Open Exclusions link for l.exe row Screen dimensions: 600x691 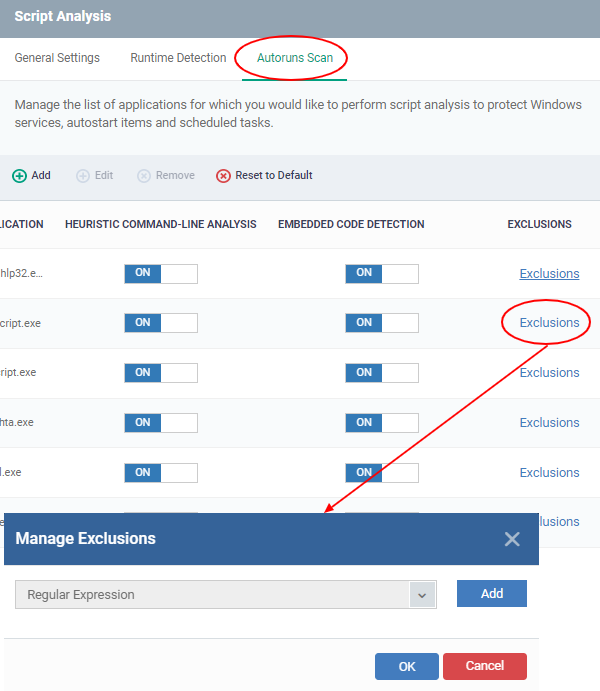549,472
